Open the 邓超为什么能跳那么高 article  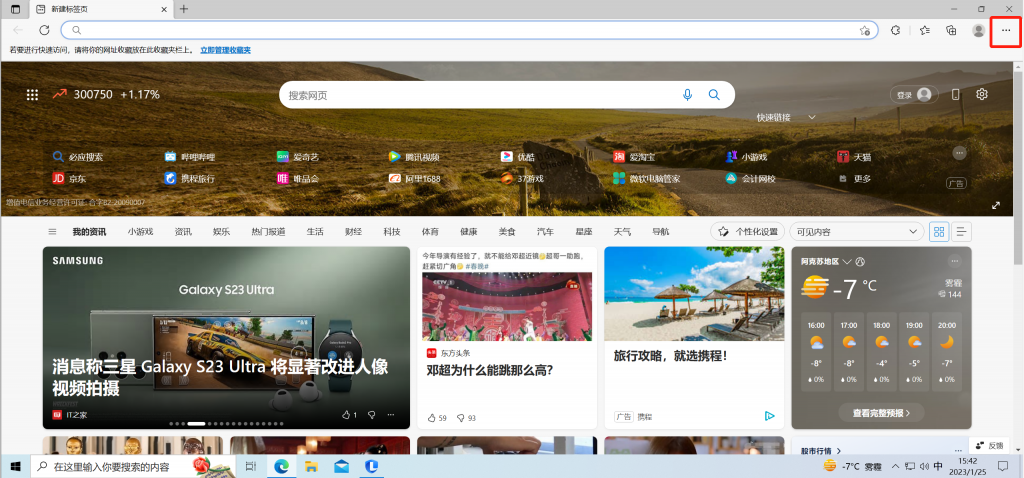pos(490,370)
